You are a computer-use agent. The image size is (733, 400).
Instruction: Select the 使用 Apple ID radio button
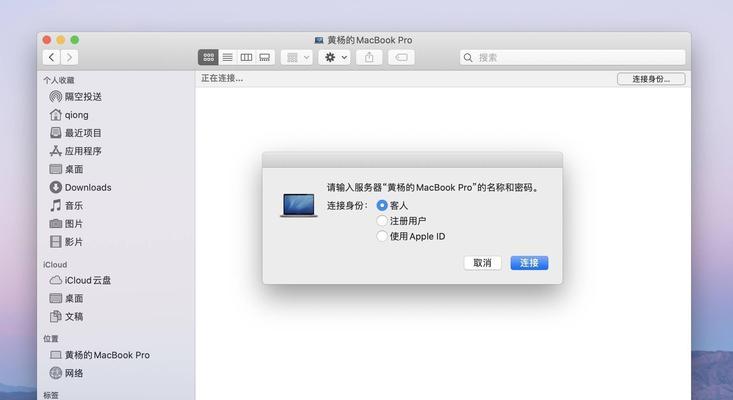pyautogui.click(x=382, y=236)
